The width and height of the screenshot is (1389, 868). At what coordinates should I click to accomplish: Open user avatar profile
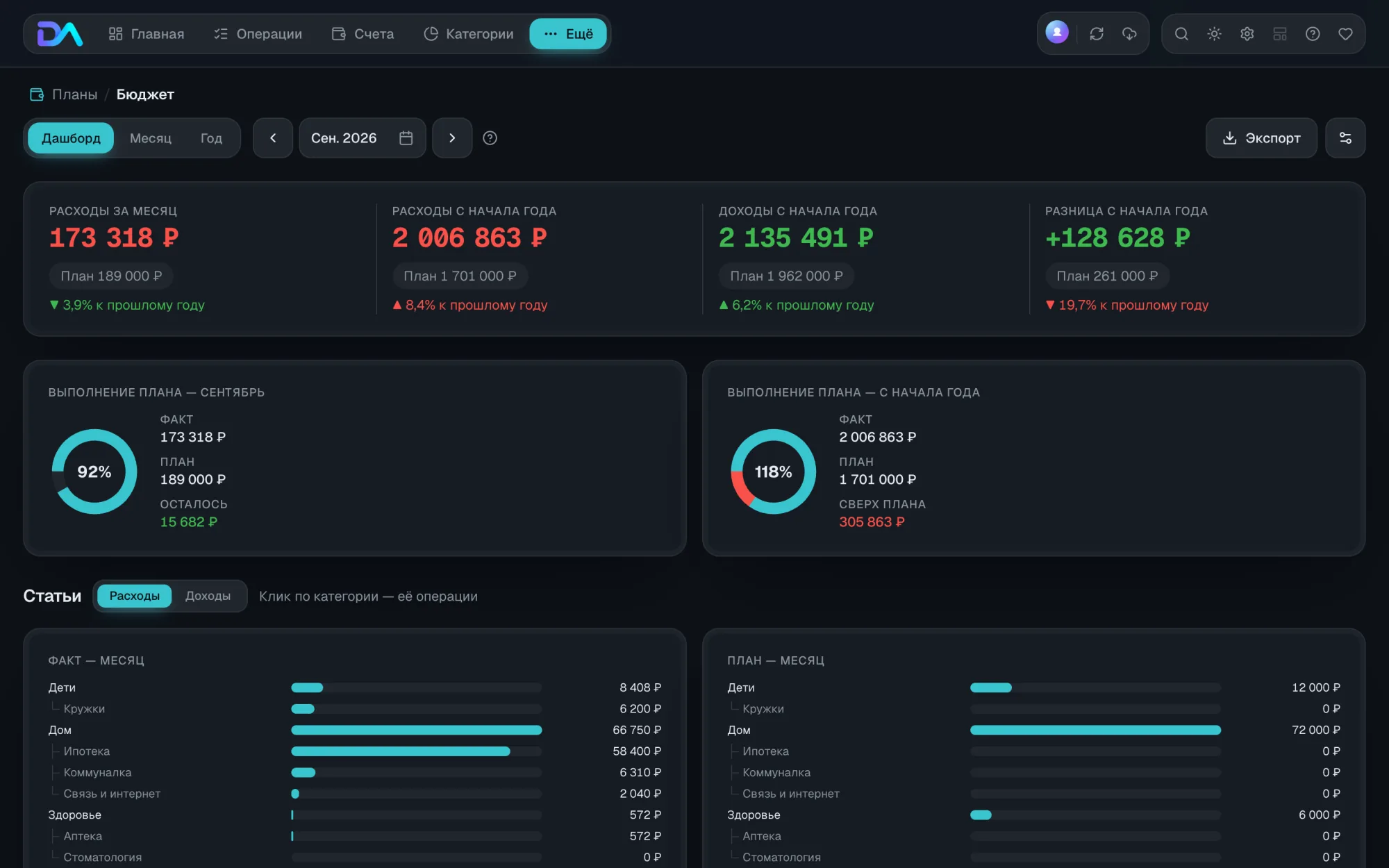(x=1057, y=32)
